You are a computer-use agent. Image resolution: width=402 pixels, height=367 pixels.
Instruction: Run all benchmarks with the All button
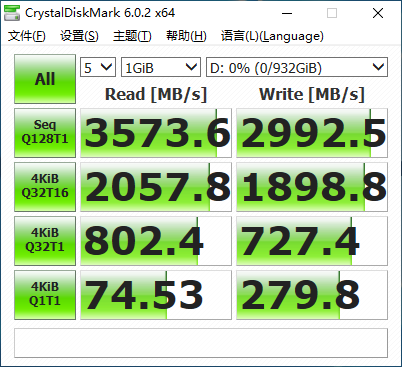[45, 79]
